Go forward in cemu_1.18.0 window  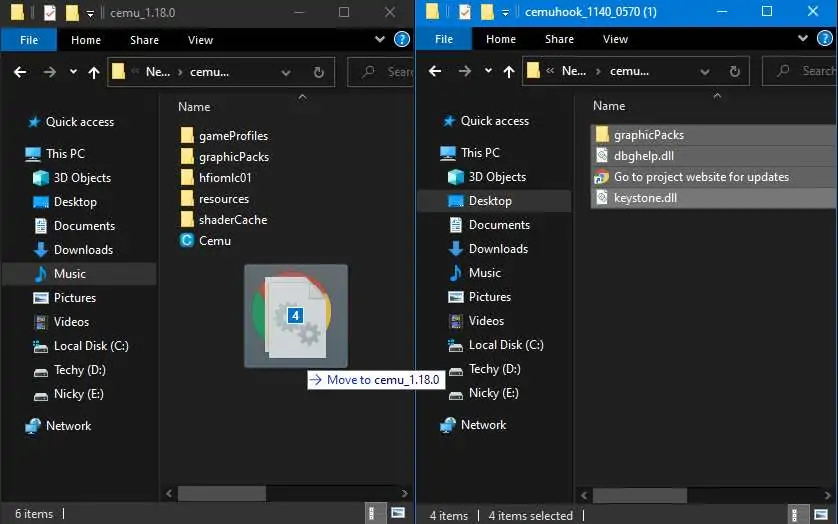click(49, 72)
